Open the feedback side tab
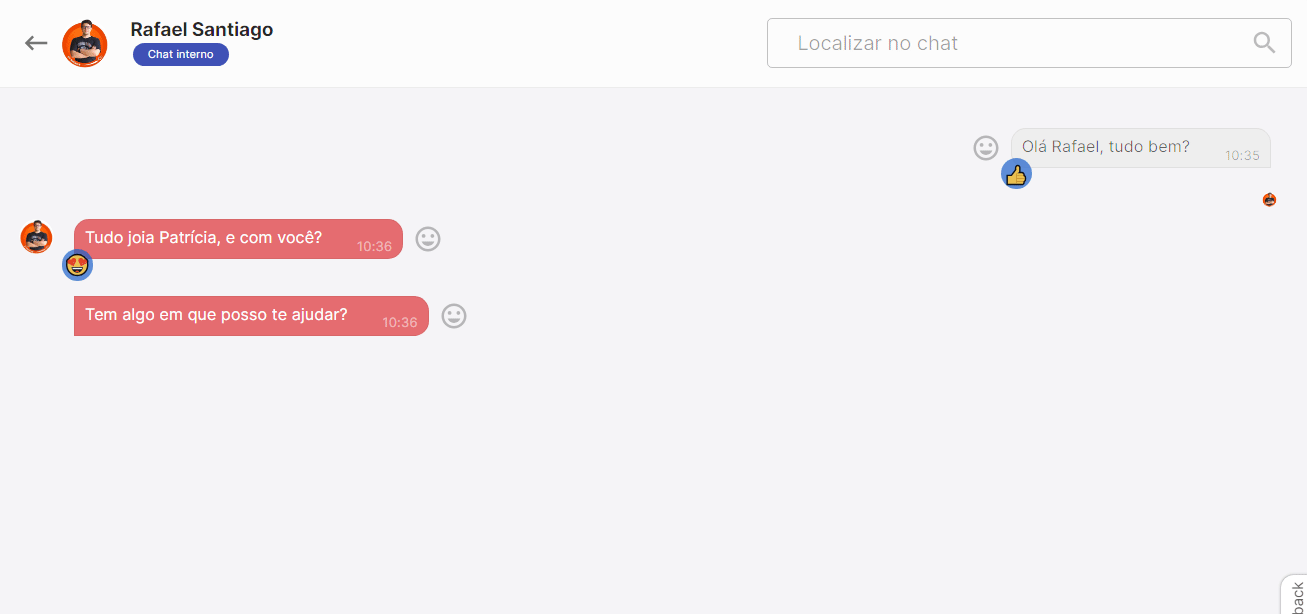This screenshot has height=614, width=1307. [x=1294, y=595]
